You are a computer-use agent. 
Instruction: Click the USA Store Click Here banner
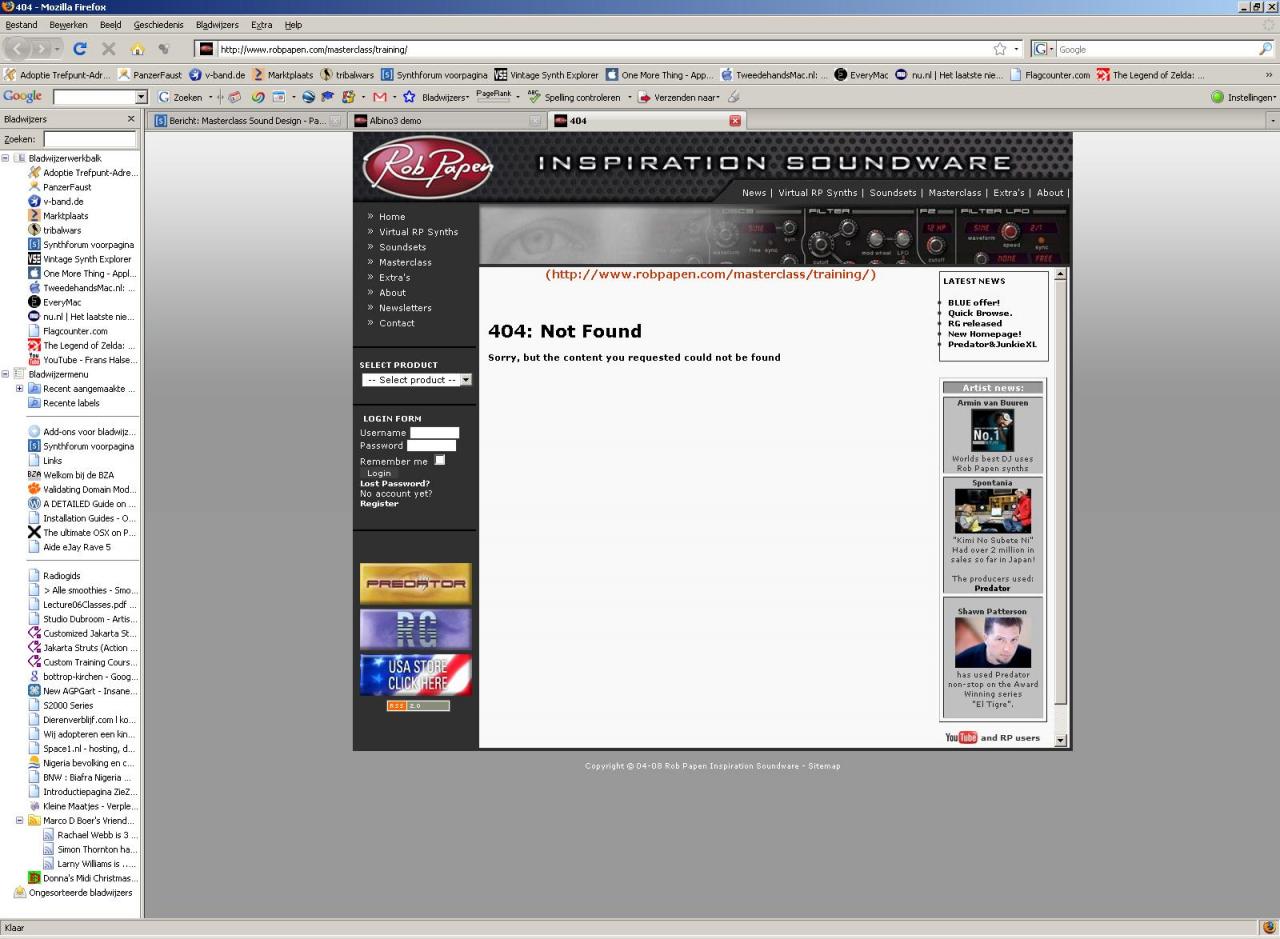click(416, 675)
